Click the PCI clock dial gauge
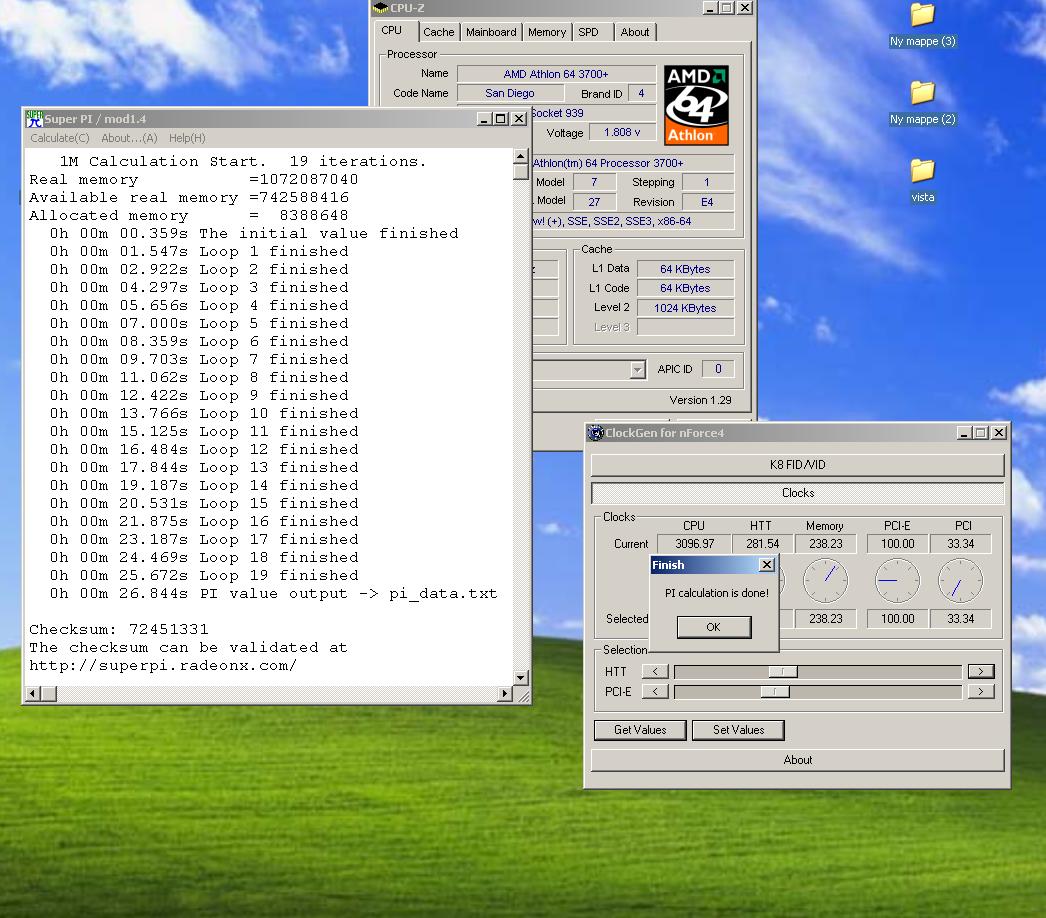The width and height of the screenshot is (1046, 918). [961, 581]
